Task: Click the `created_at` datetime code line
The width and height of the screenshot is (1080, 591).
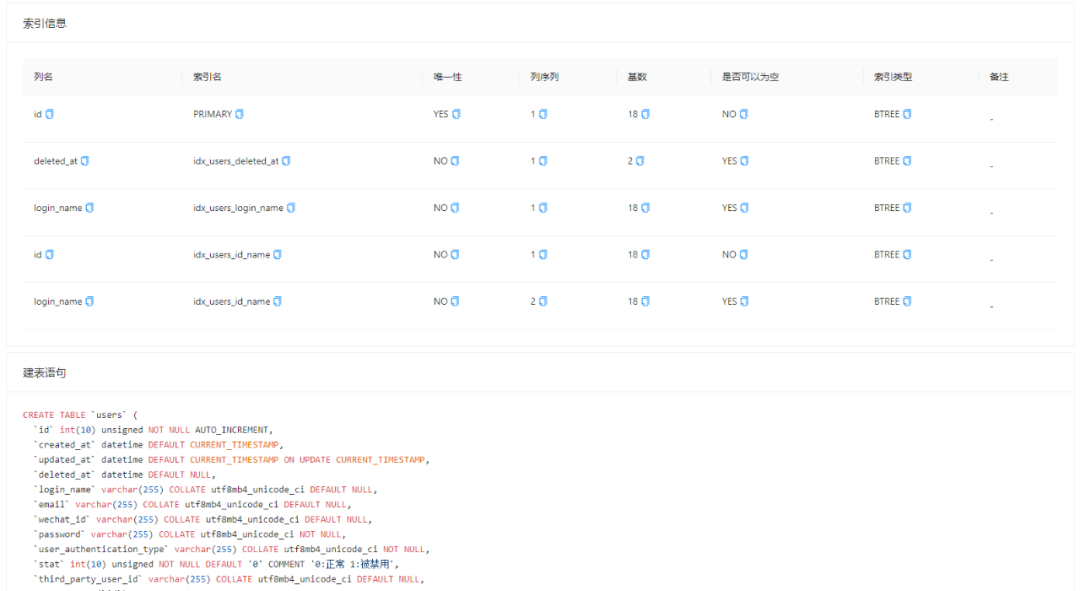Action: 158,445
